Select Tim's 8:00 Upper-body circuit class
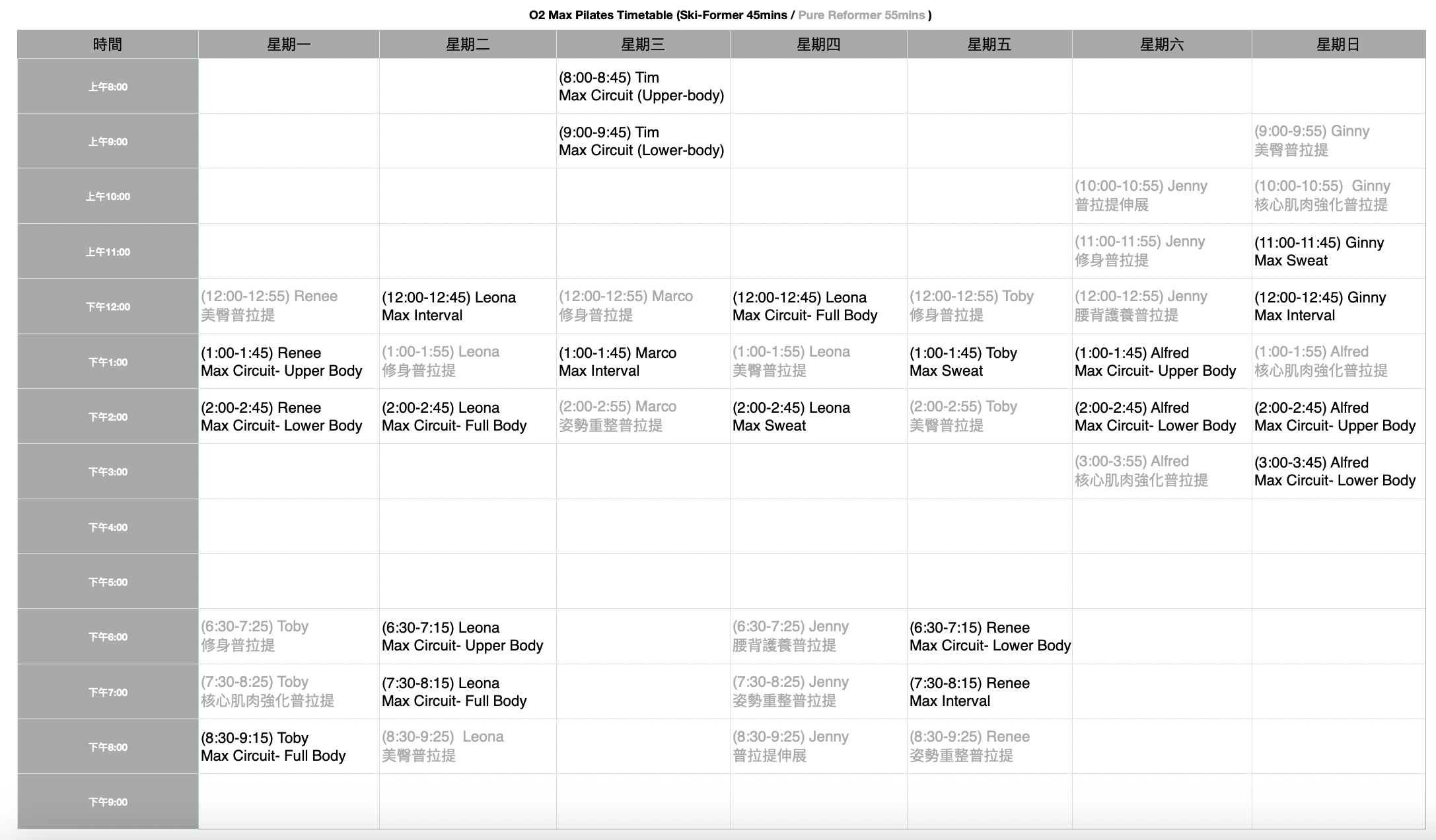The width and height of the screenshot is (1436, 840). pos(641,87)
